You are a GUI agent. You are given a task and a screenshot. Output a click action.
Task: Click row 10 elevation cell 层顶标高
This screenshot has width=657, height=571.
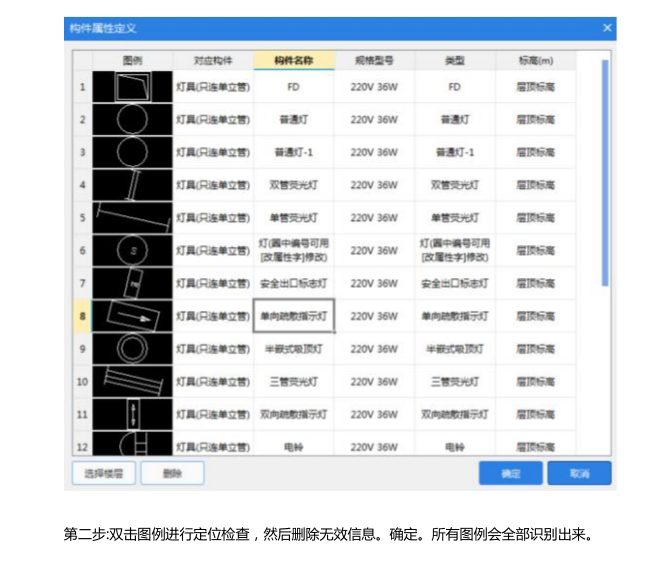click(x=535, y=381)
